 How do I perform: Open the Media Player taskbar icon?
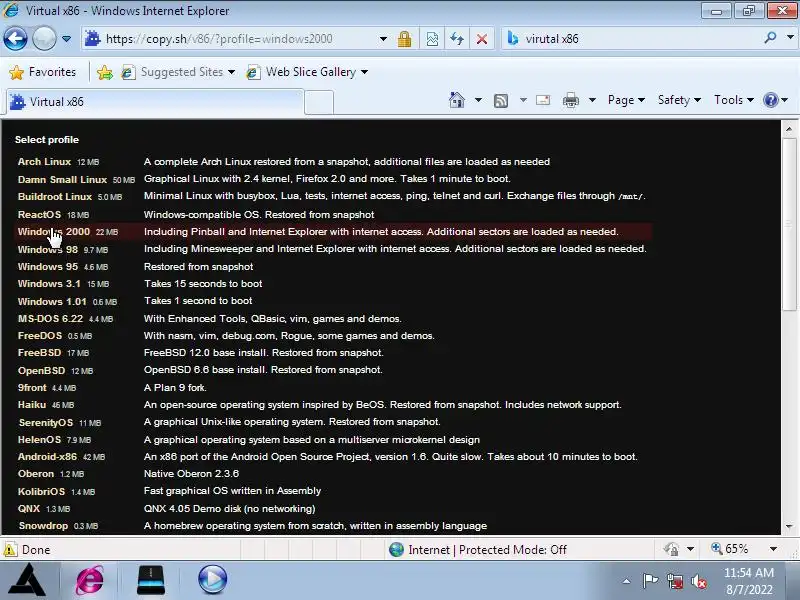click(212, 580)
